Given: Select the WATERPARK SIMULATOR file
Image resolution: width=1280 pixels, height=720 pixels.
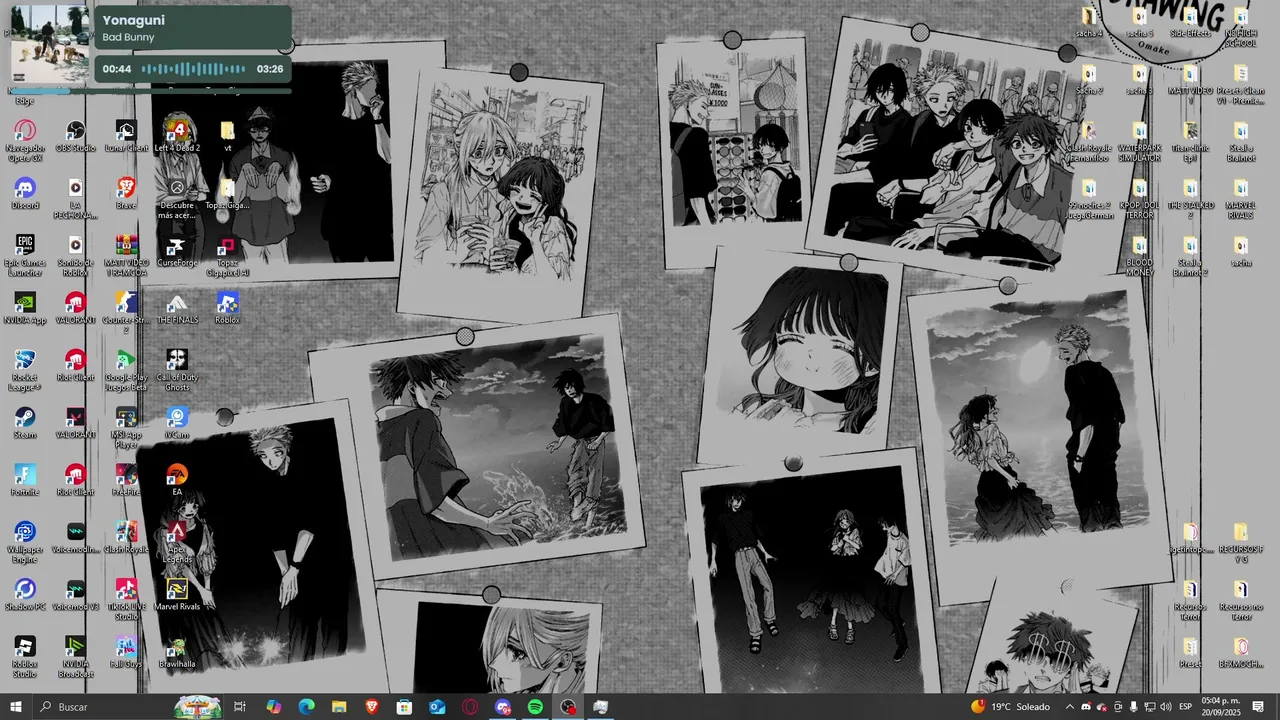Looking at the screenshot, I should tap(1139, 142).
